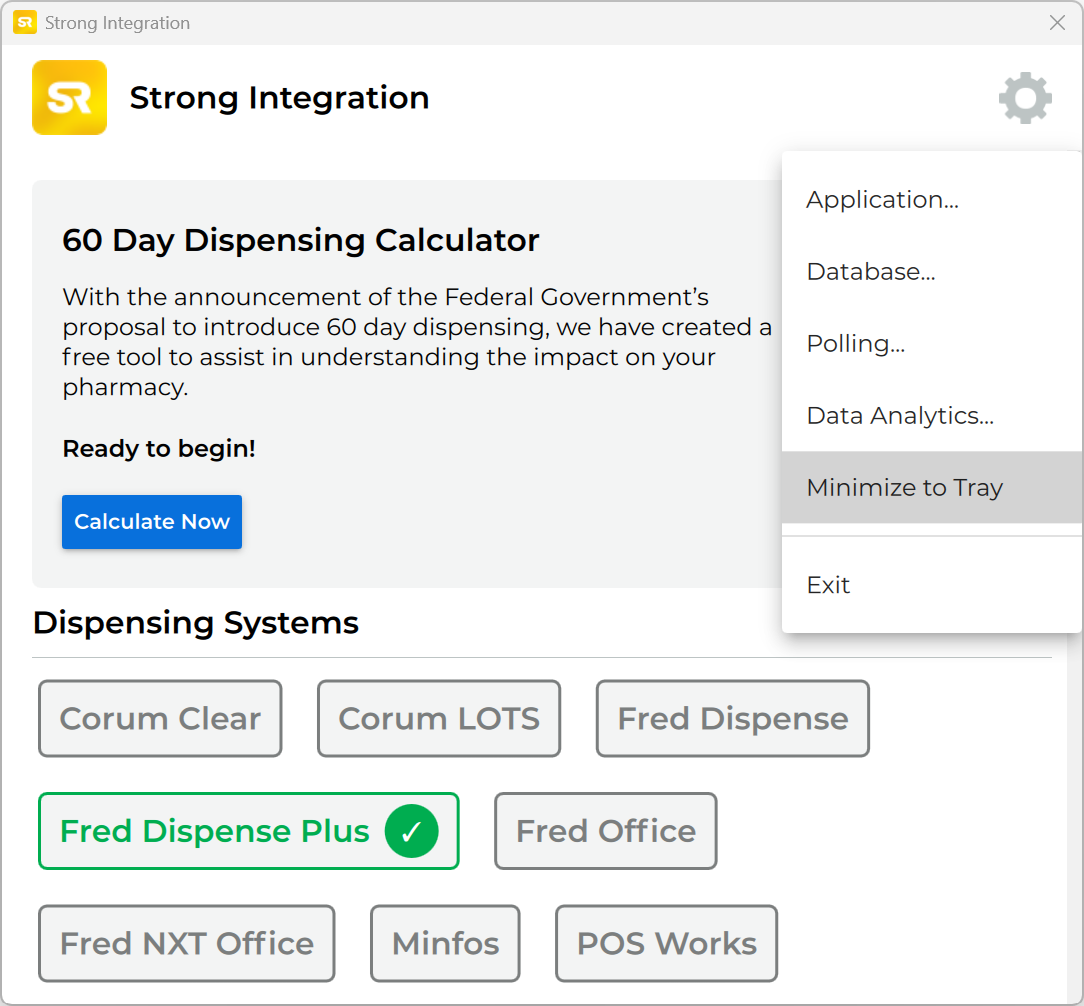This screenshot has width=1084, height=1006.
Task: Select the Minfos dispensing system
Action: (445, 944)
